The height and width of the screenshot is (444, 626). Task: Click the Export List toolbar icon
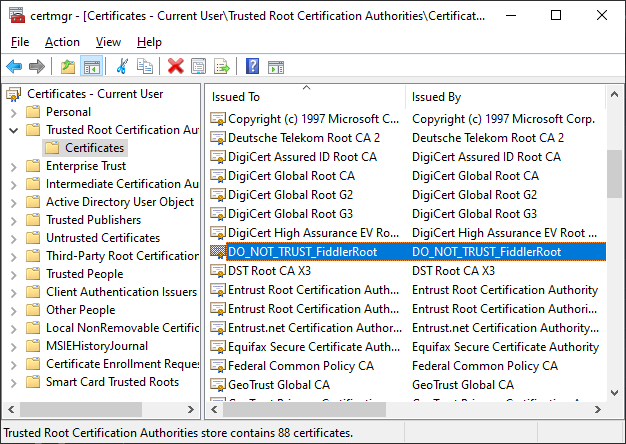click(x=222, y=67)
